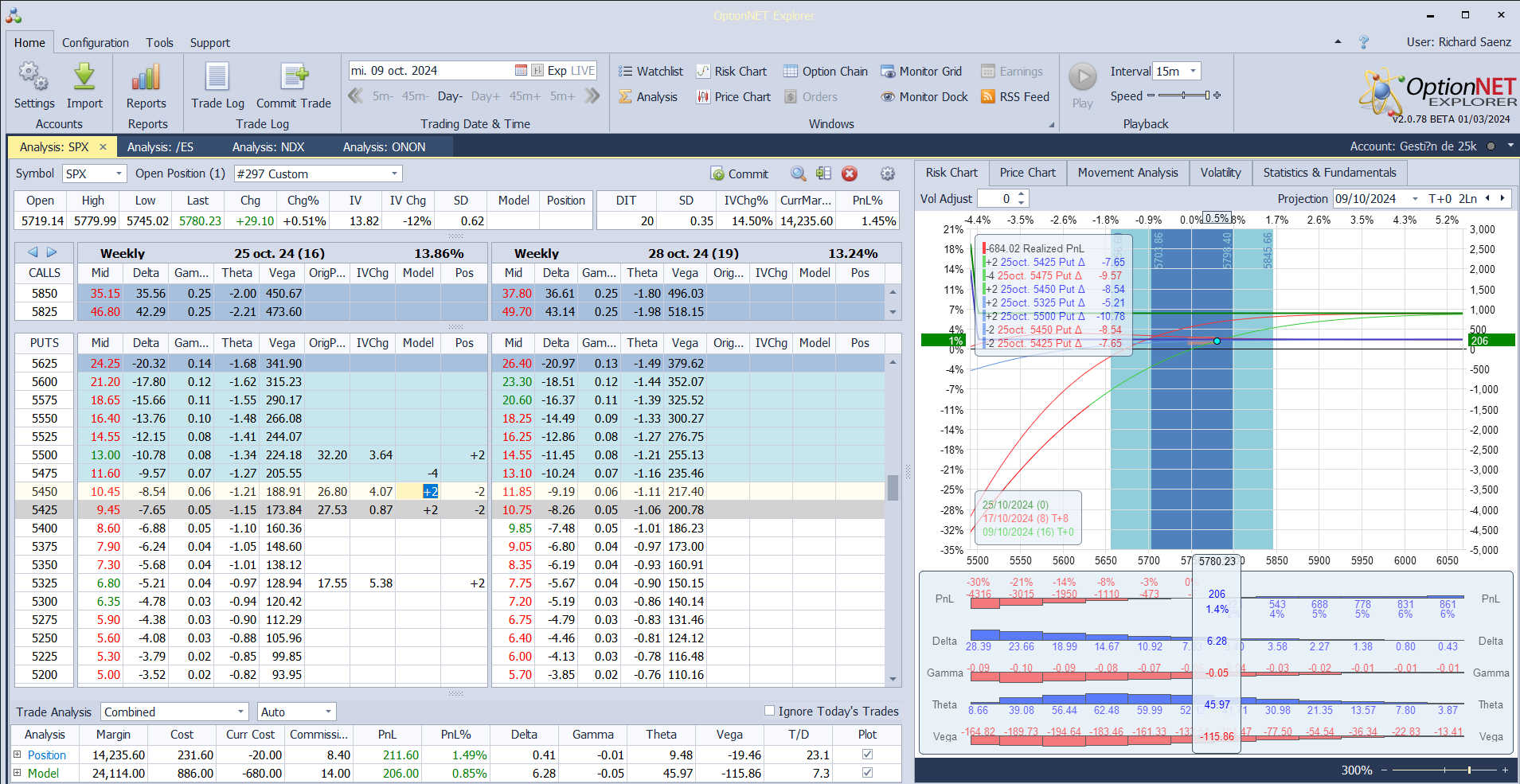This screenshot has width=1520, height=784.
Task: Click the green grid icon beside magnifier
Action: pos(824,174)
